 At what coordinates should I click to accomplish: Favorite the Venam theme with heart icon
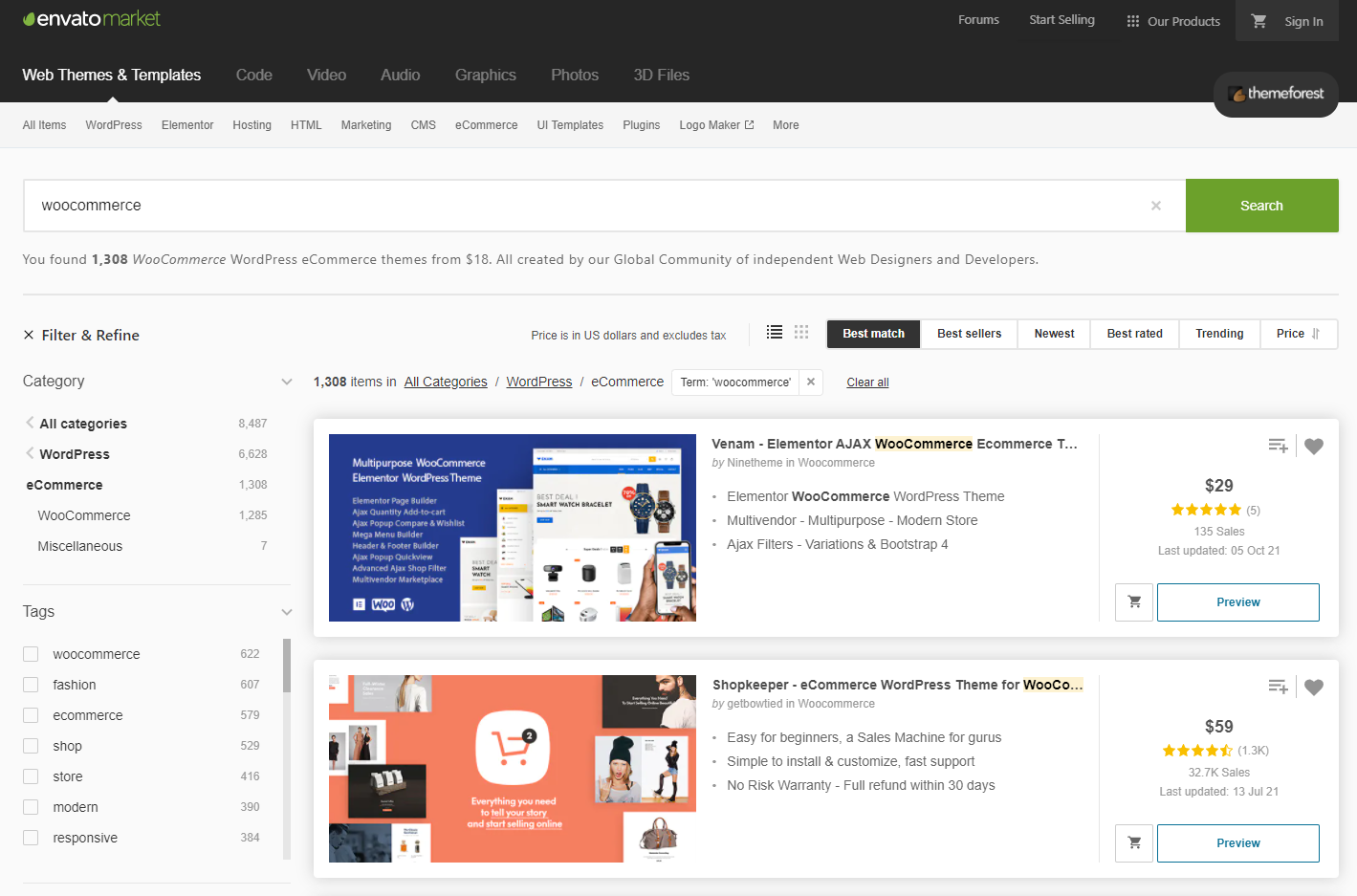pos(1314,446)
